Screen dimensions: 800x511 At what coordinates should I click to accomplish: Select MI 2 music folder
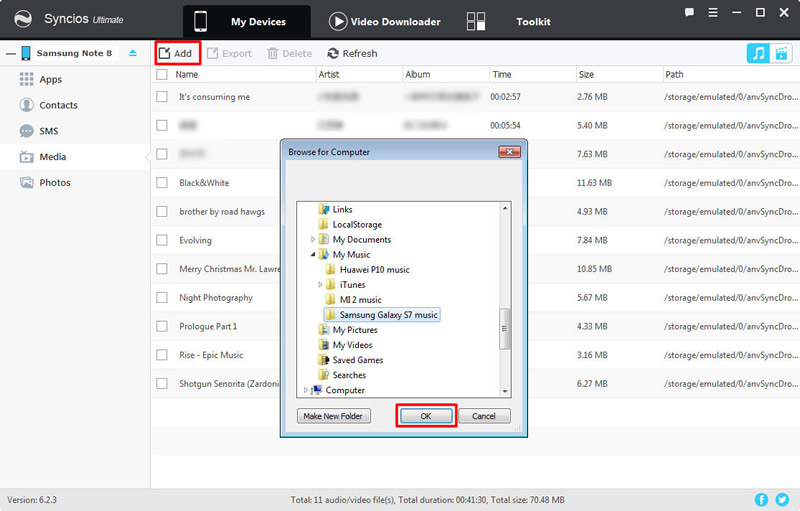click(354, 299)
